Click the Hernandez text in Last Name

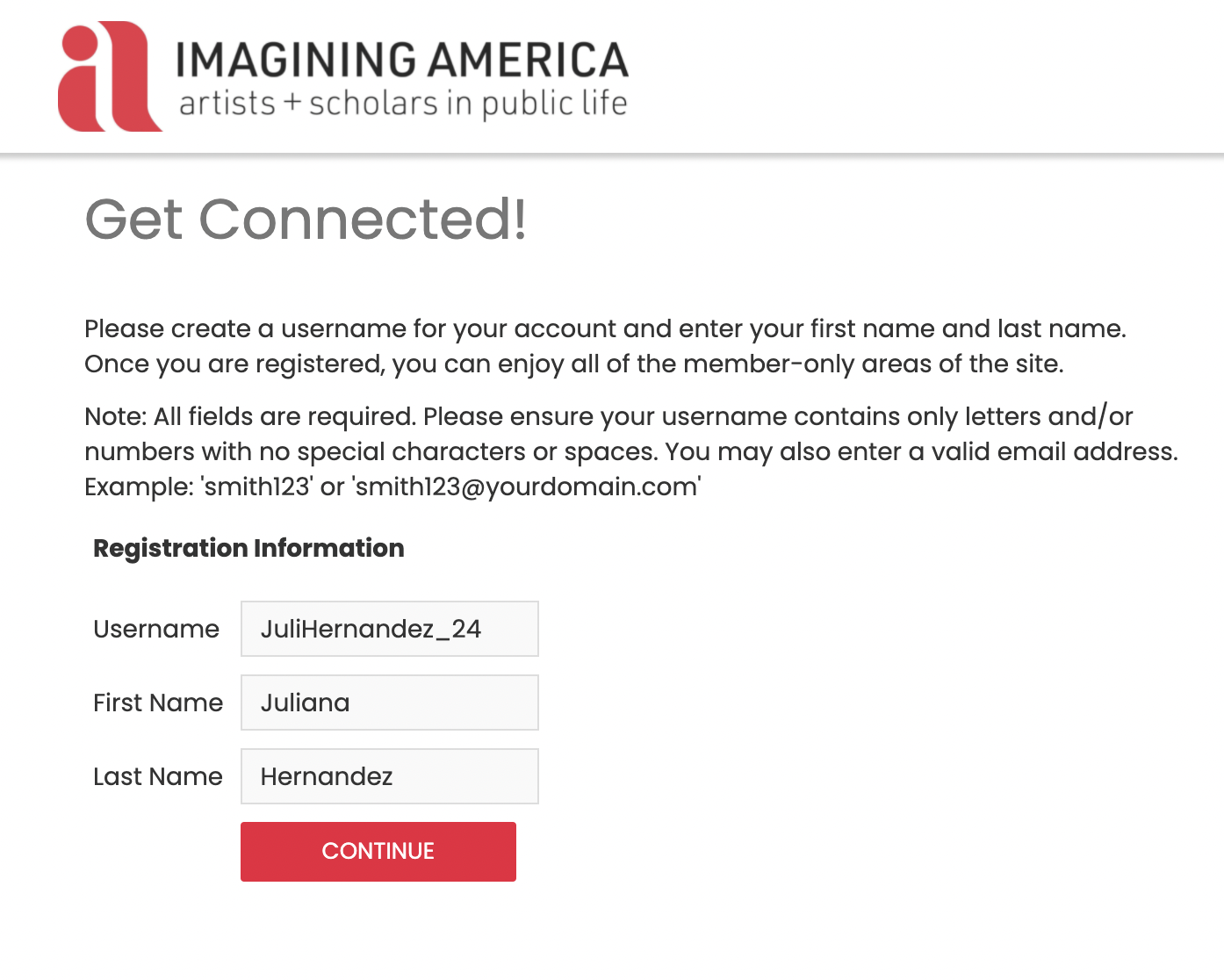(x=326, y=776)
